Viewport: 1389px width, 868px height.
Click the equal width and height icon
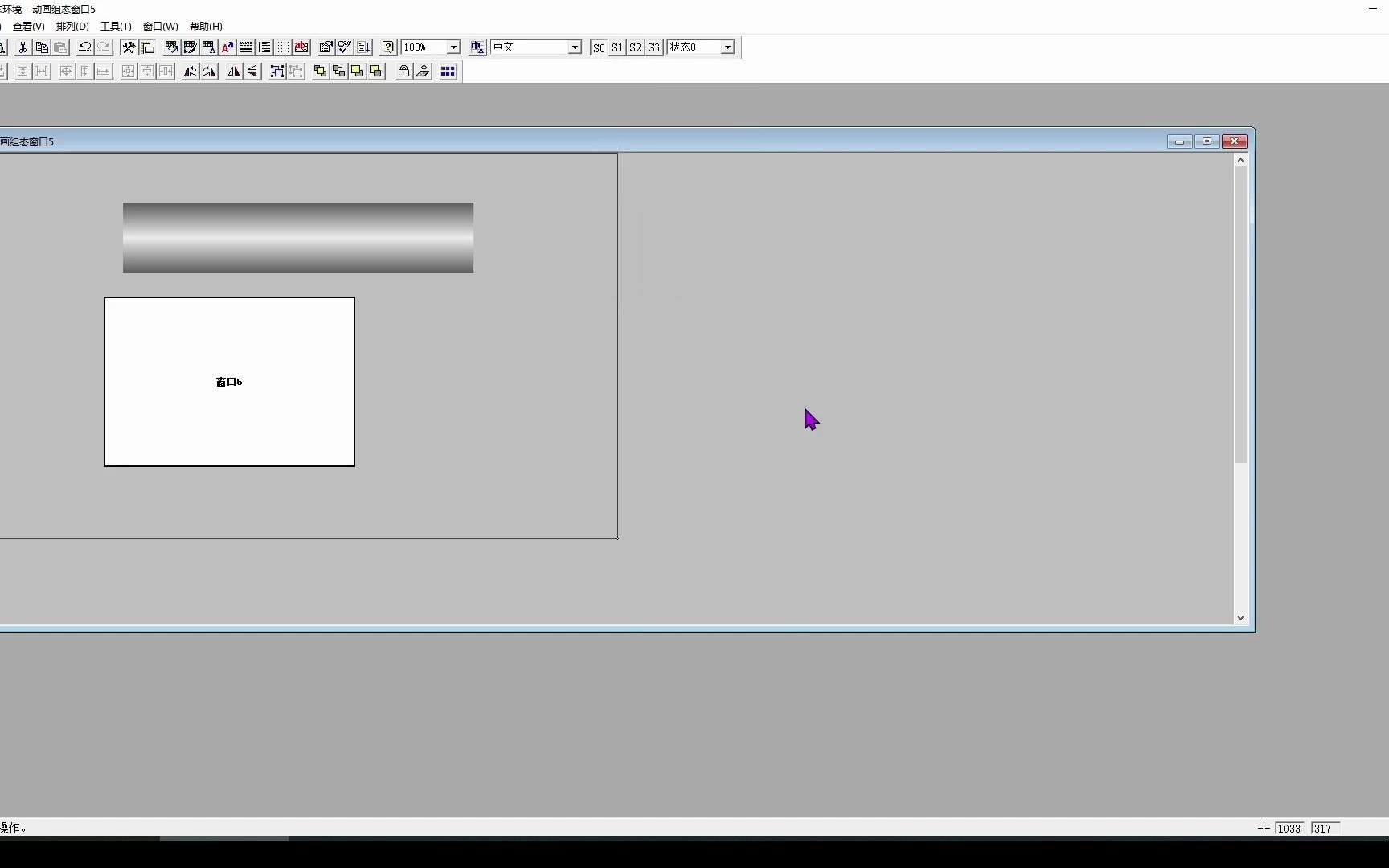pyautogui.click(x=66, y=72)
